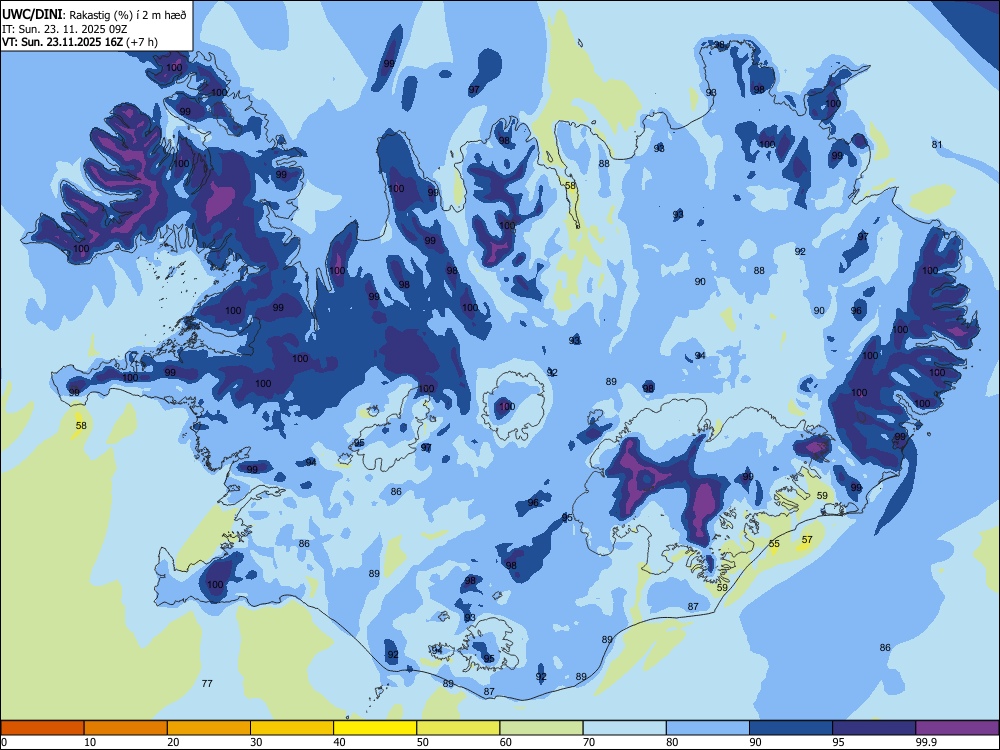Click the pale yellow 50–60 legend swatch
This screenshot has height=750, width=1000.
[x=458, y=728]
